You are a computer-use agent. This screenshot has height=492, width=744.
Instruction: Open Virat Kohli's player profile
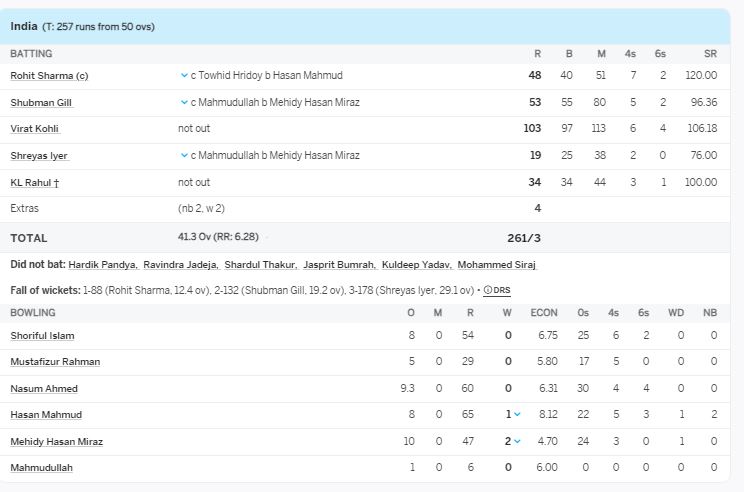35,129
